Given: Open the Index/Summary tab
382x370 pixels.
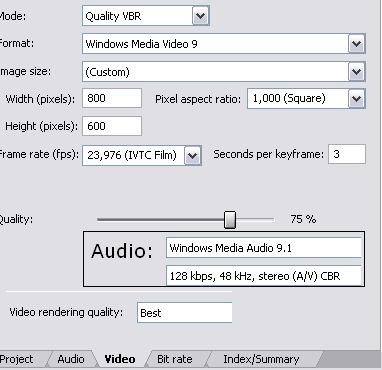Looking at the screenshot, I should pos(261,359).
